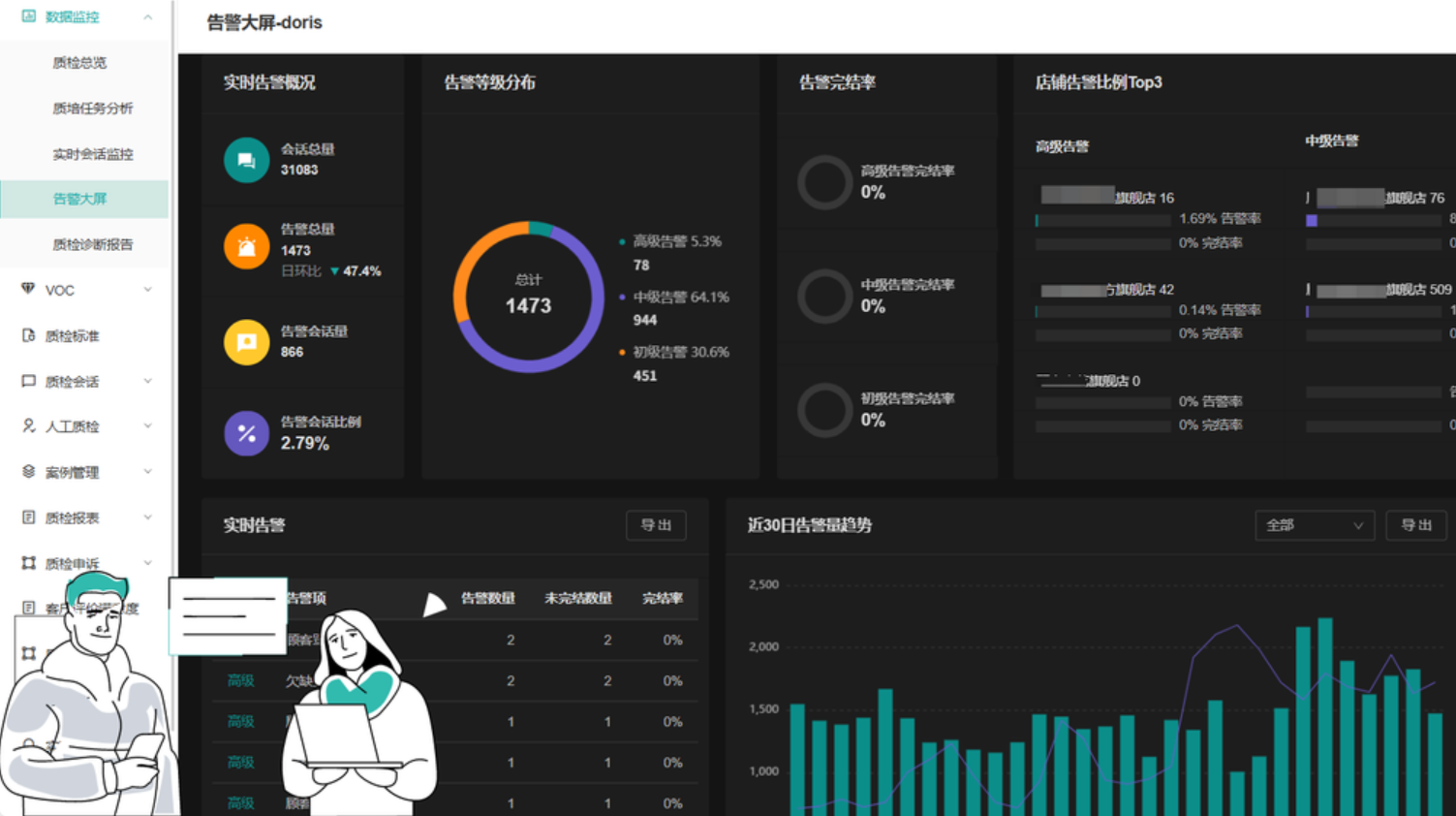Export the 实时告警 table with 导出
1456x816 pixels.
click(x=656, y=525)
